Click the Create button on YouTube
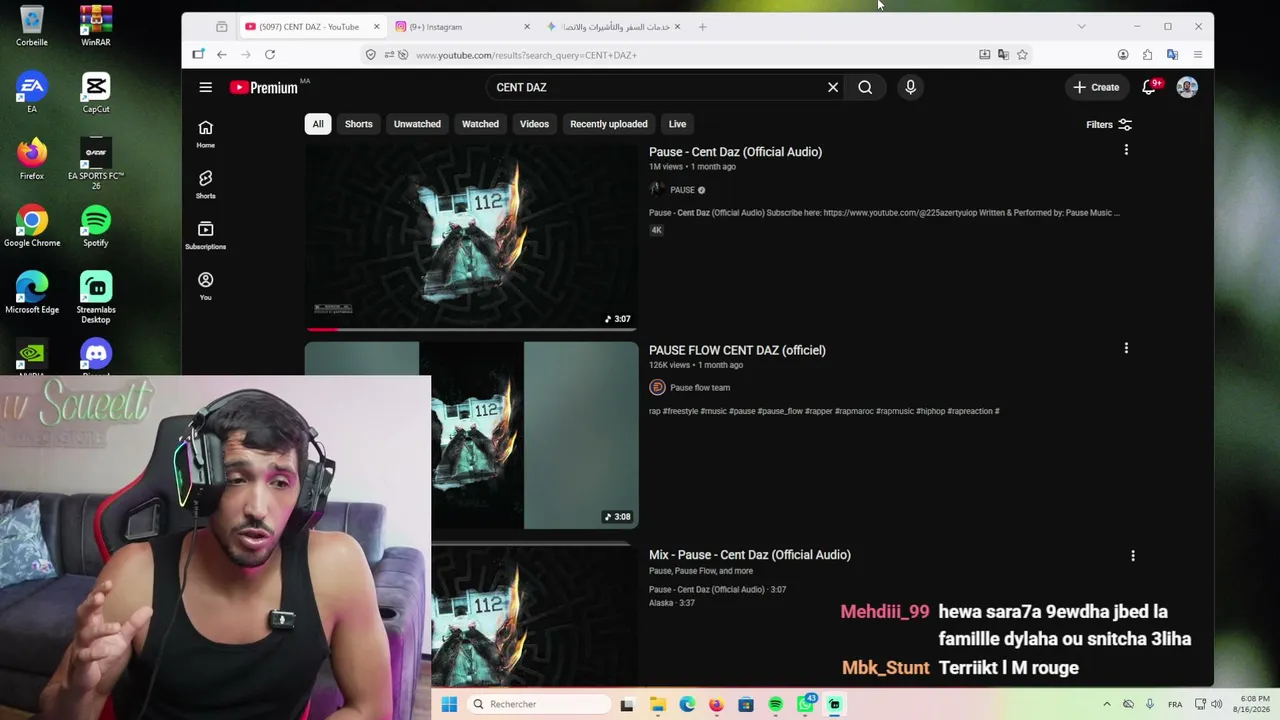The height and width of the screenshot is (720, 1280). (x=1096, y=87)
